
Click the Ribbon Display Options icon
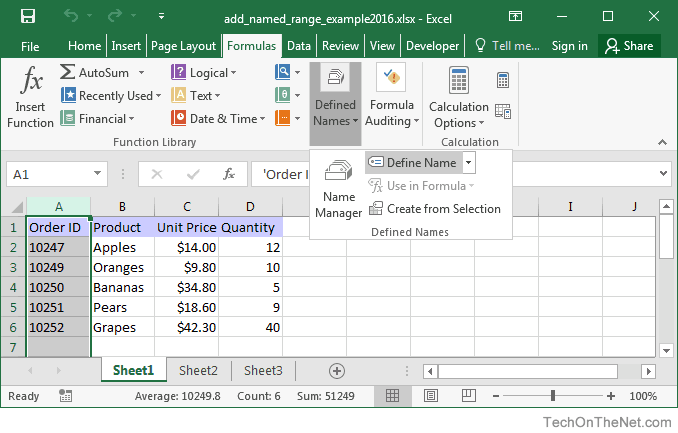point(515,16)
